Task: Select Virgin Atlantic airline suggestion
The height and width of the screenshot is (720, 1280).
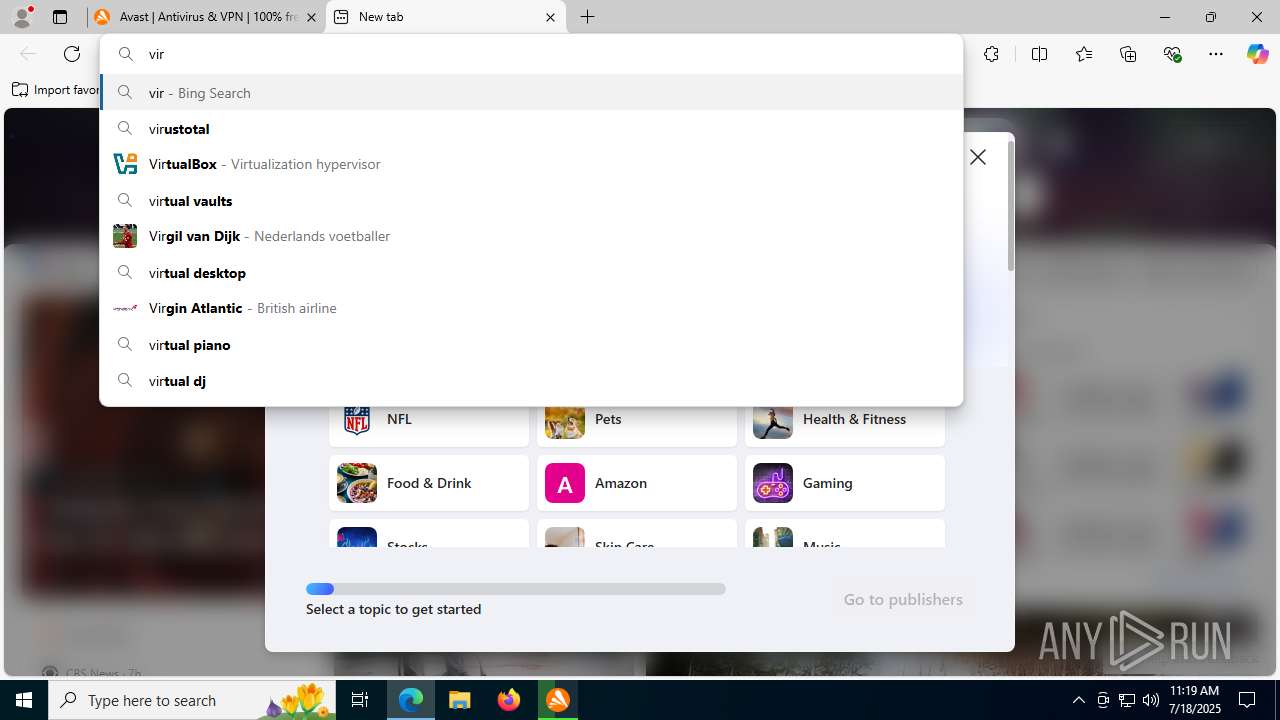Action: coord(531,308)
